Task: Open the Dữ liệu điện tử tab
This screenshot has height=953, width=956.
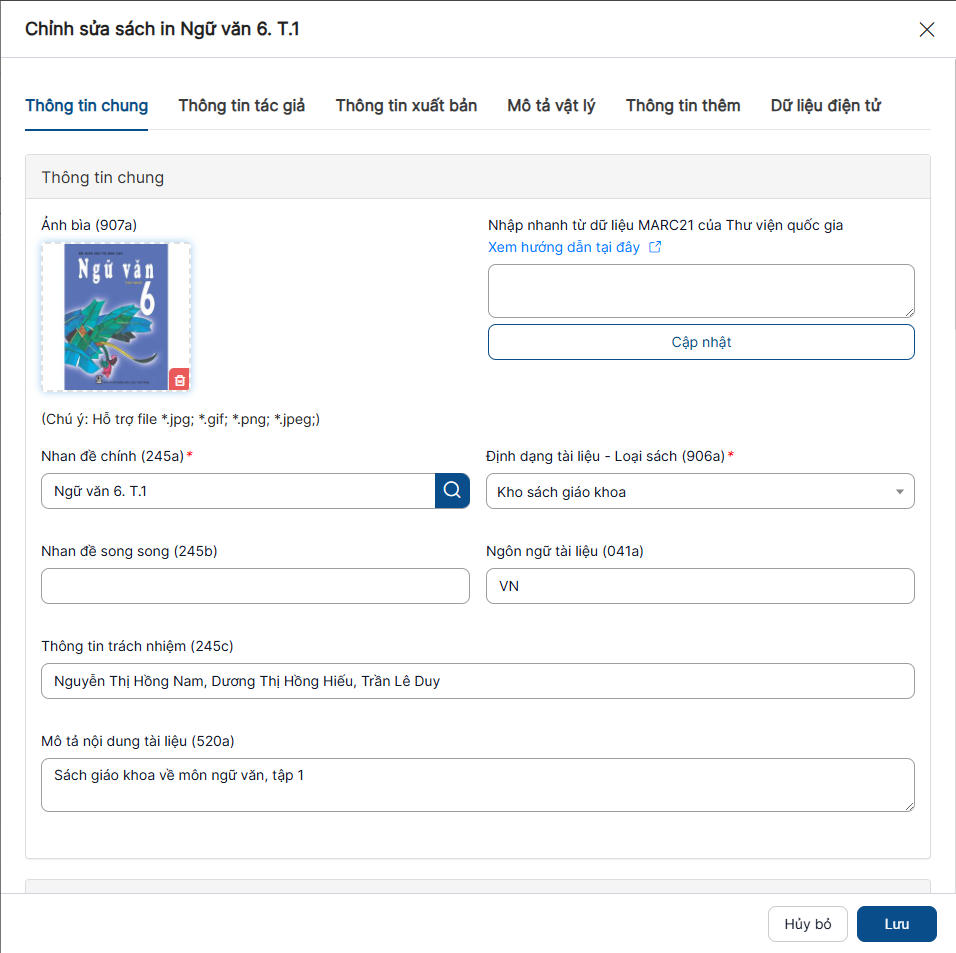Action: pyautogui.click(x=825, y=106)
